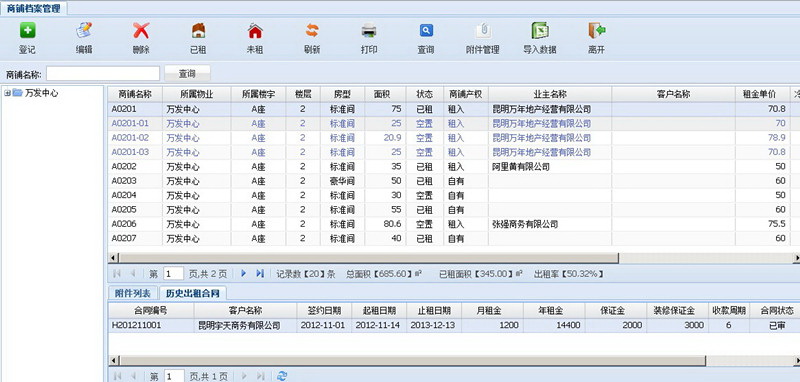
Task: Click 豪华间 room type cell
Action: click(342, 181)
